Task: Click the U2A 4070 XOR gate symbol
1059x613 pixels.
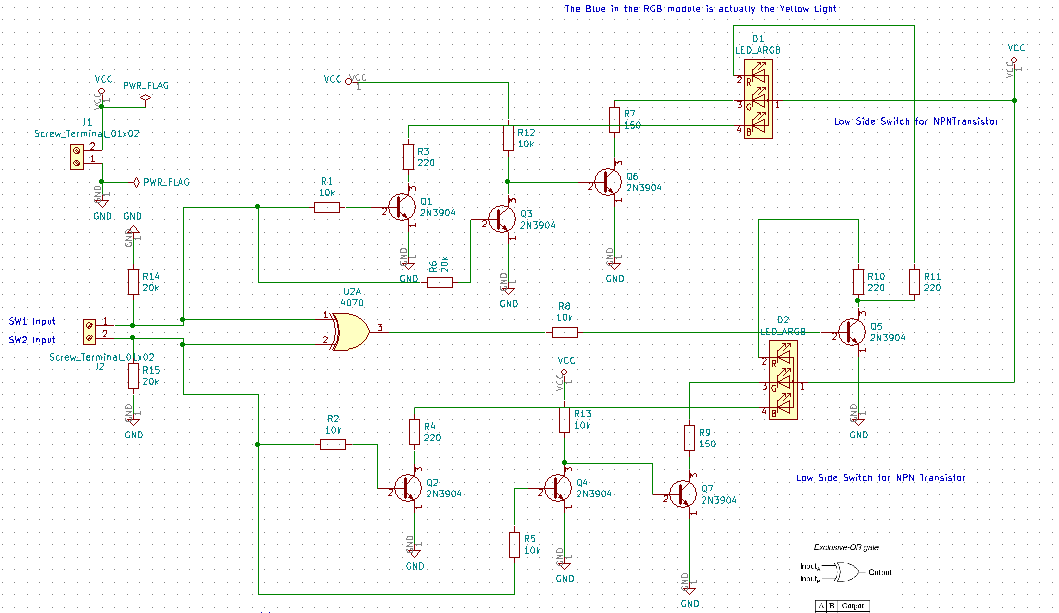Action: click(x=348, y=330)
